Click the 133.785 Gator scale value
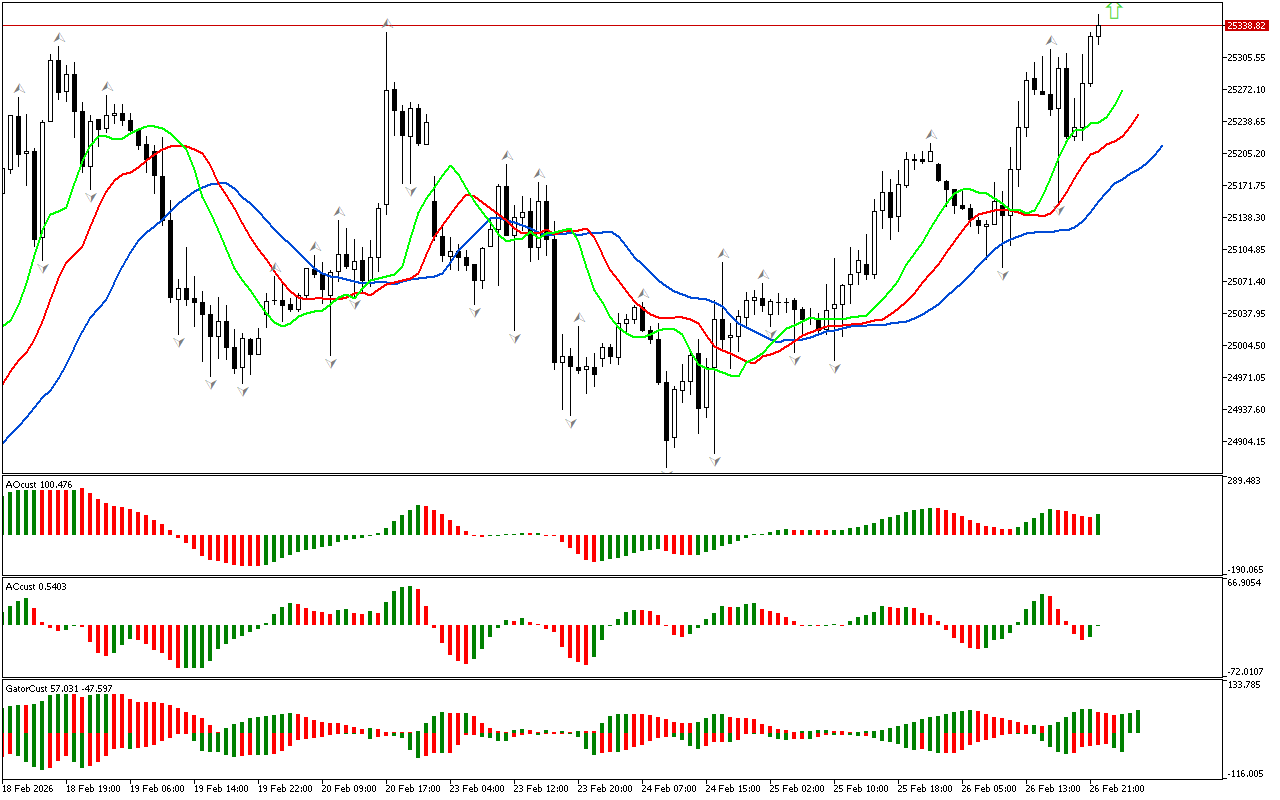 pos(1243,685)
